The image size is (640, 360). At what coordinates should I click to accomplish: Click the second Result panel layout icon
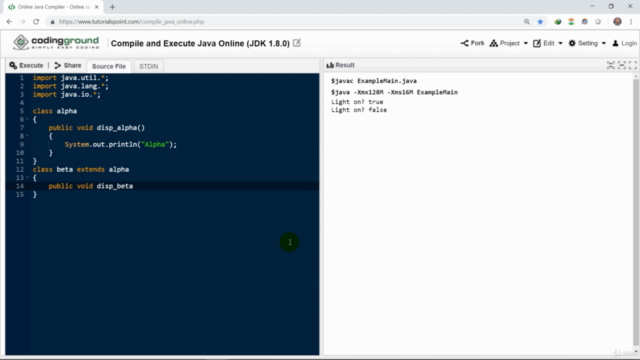pos(622,65)
